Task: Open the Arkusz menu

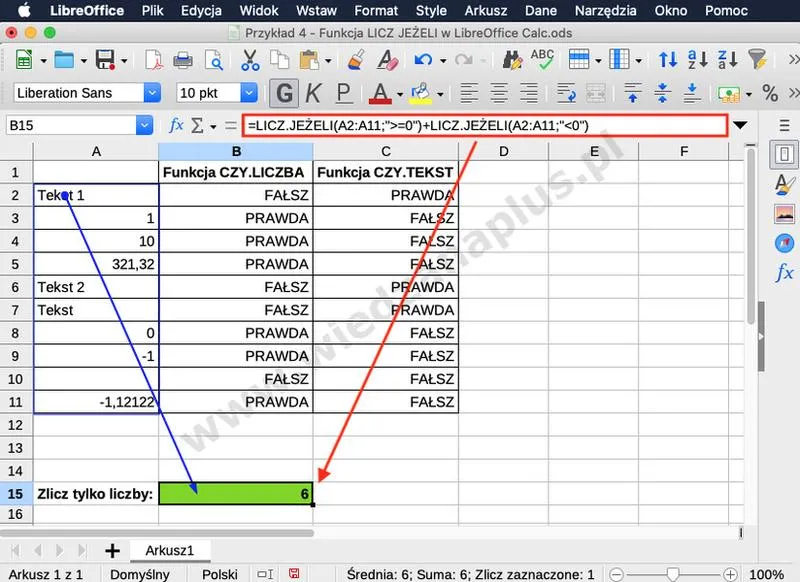Action: coord(486,10)
